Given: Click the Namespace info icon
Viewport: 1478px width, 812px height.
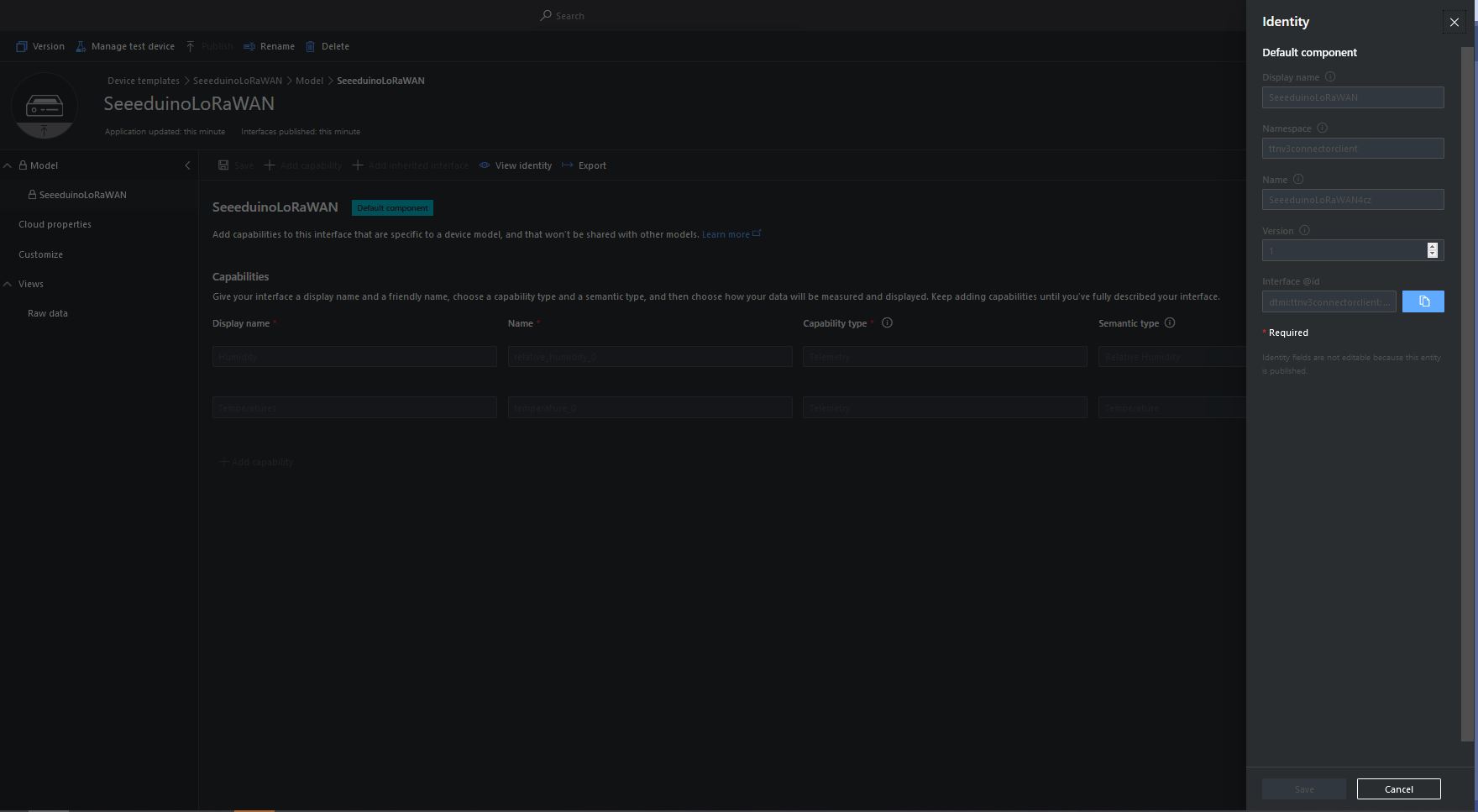Looking at the screenshot, I should pyautogui.click(x=1323, y=128).
